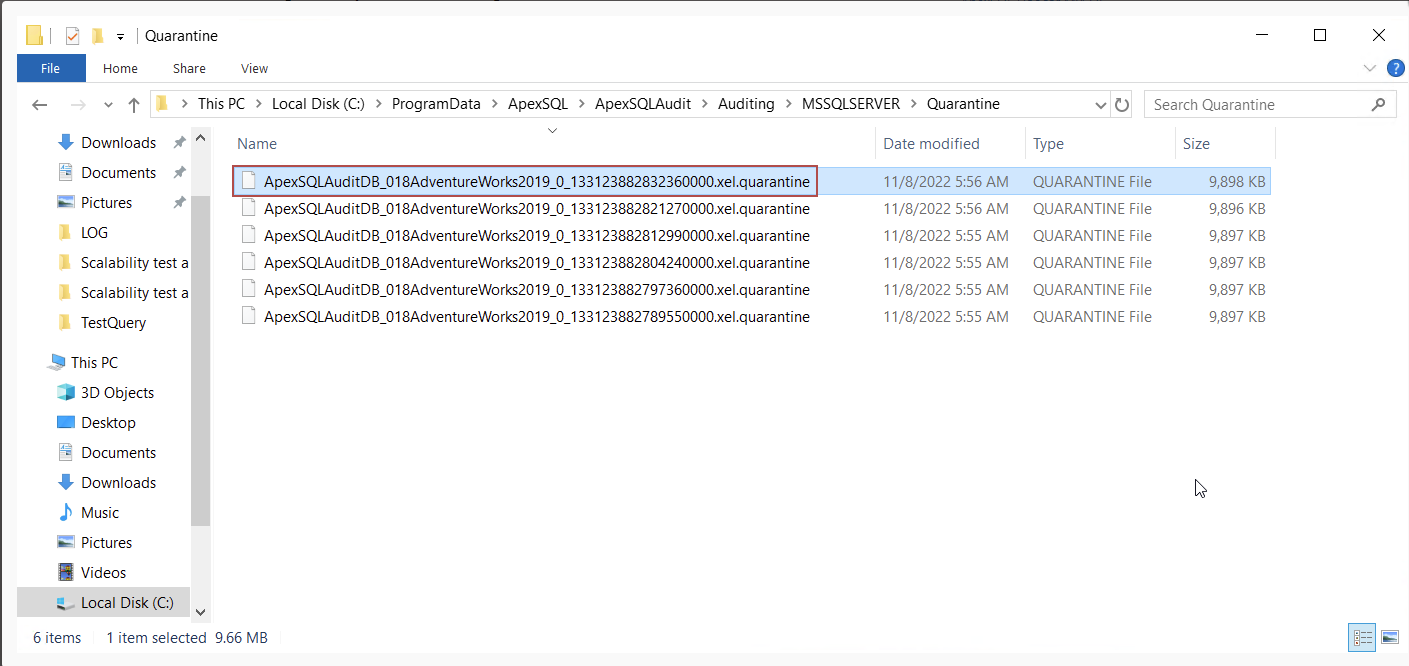This screenshot has height=666, width=1409.
Task: Switch to the Share ribbon tab
Action: pos(189,68)
